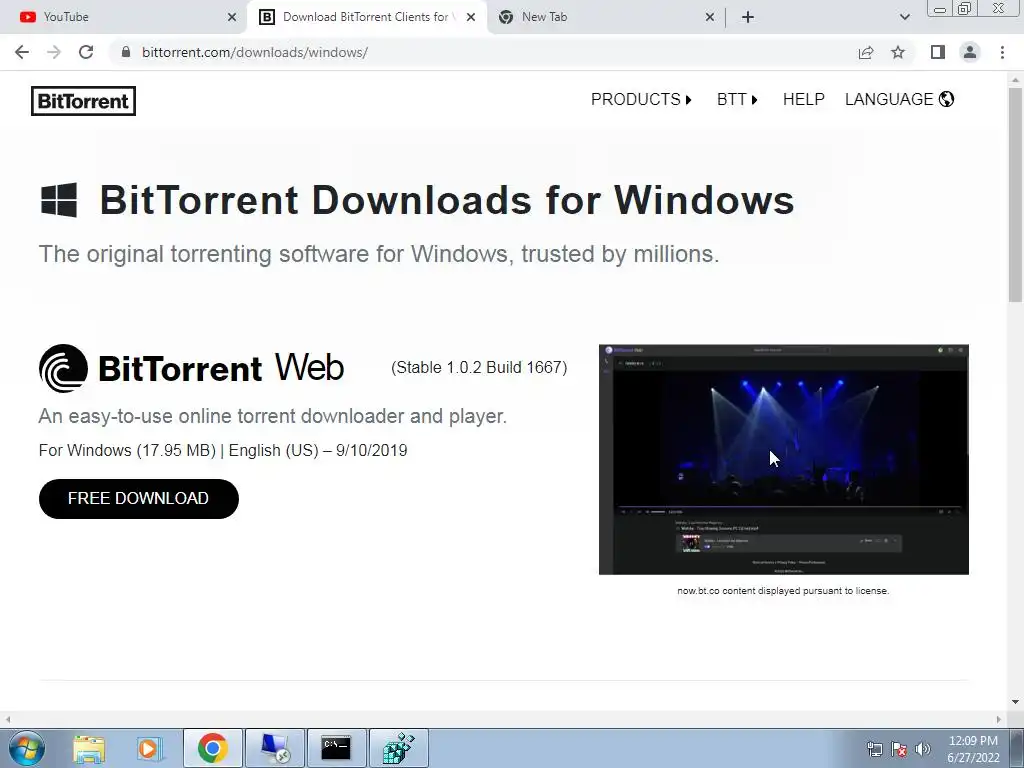Screen dimensions: 1024x768
Task: Click the 'For Windows (17.95 MB)' line
Action: coord(223,451)
